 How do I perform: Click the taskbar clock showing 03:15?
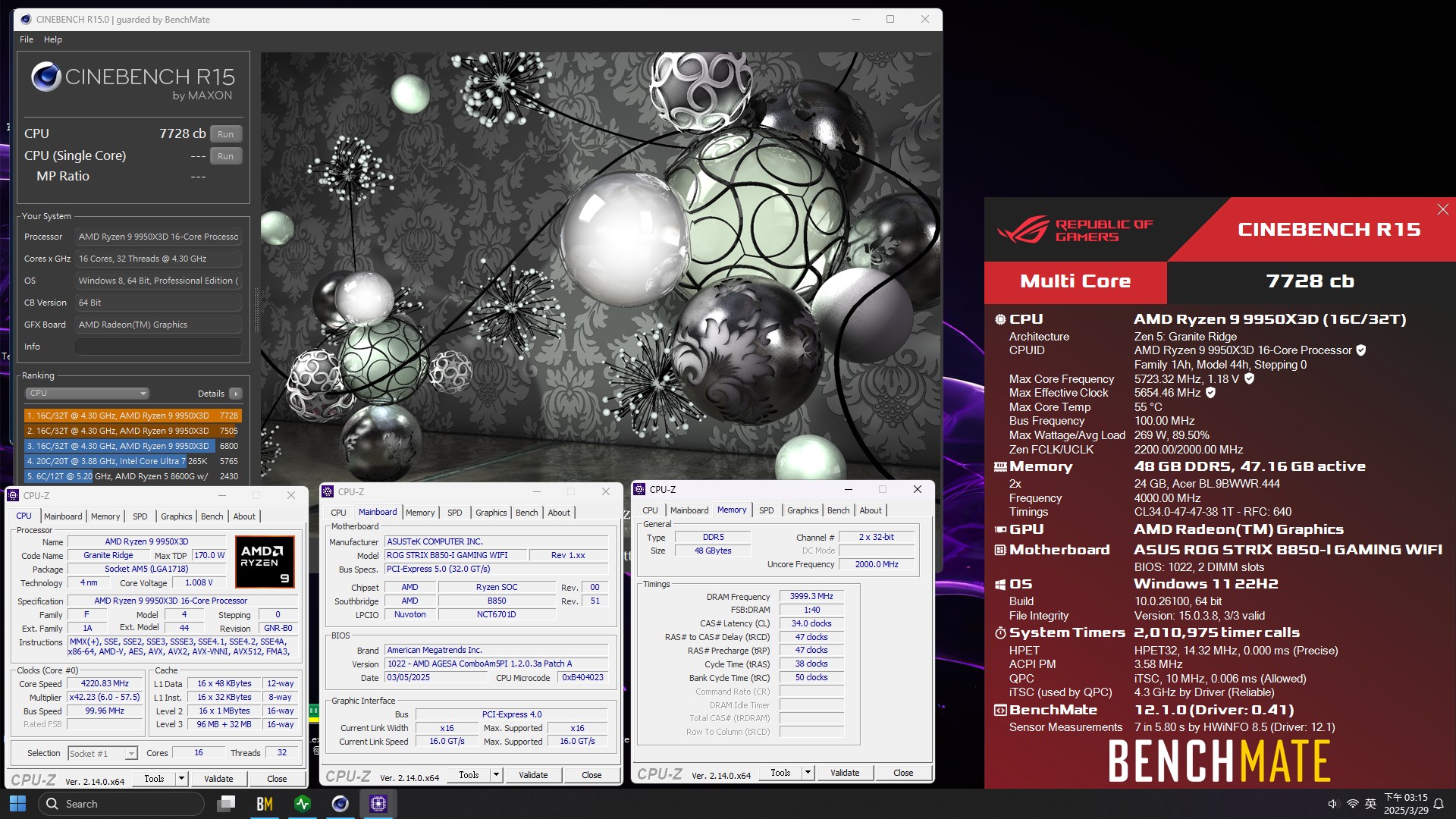click(x=1405, y=804)
